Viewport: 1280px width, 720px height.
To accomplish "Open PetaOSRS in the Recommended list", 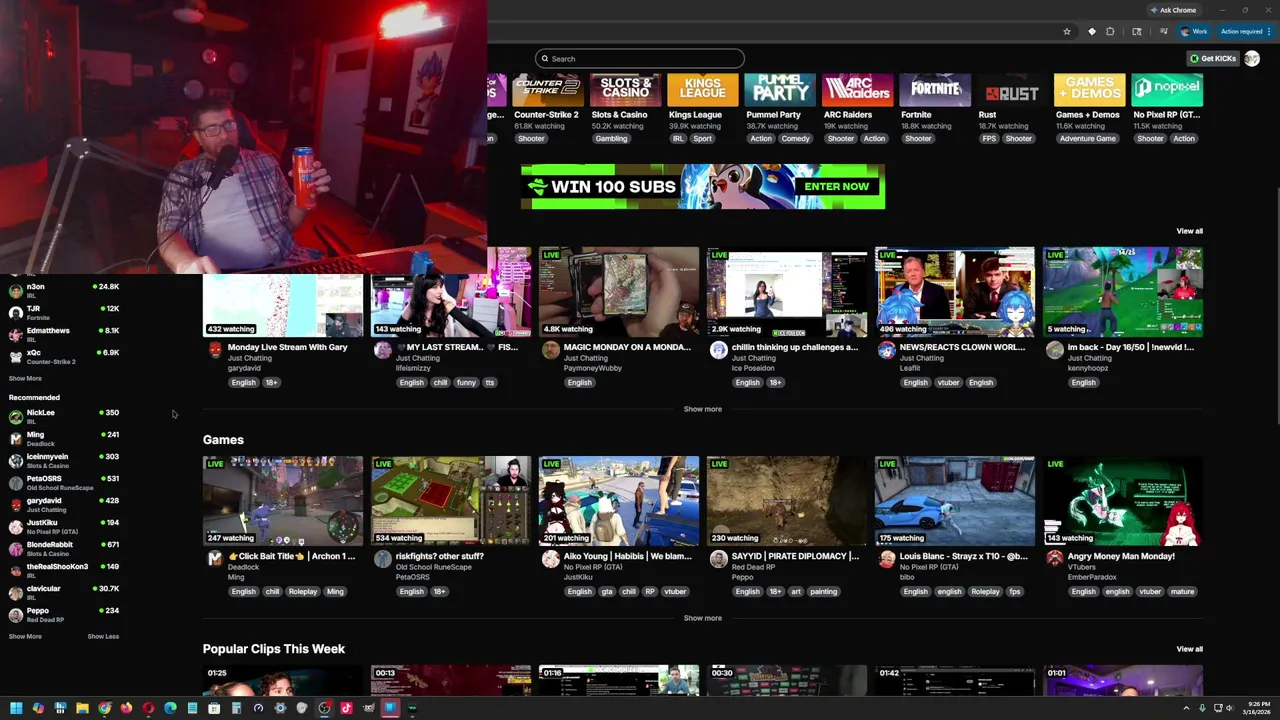I will click(x=64, y=482).
